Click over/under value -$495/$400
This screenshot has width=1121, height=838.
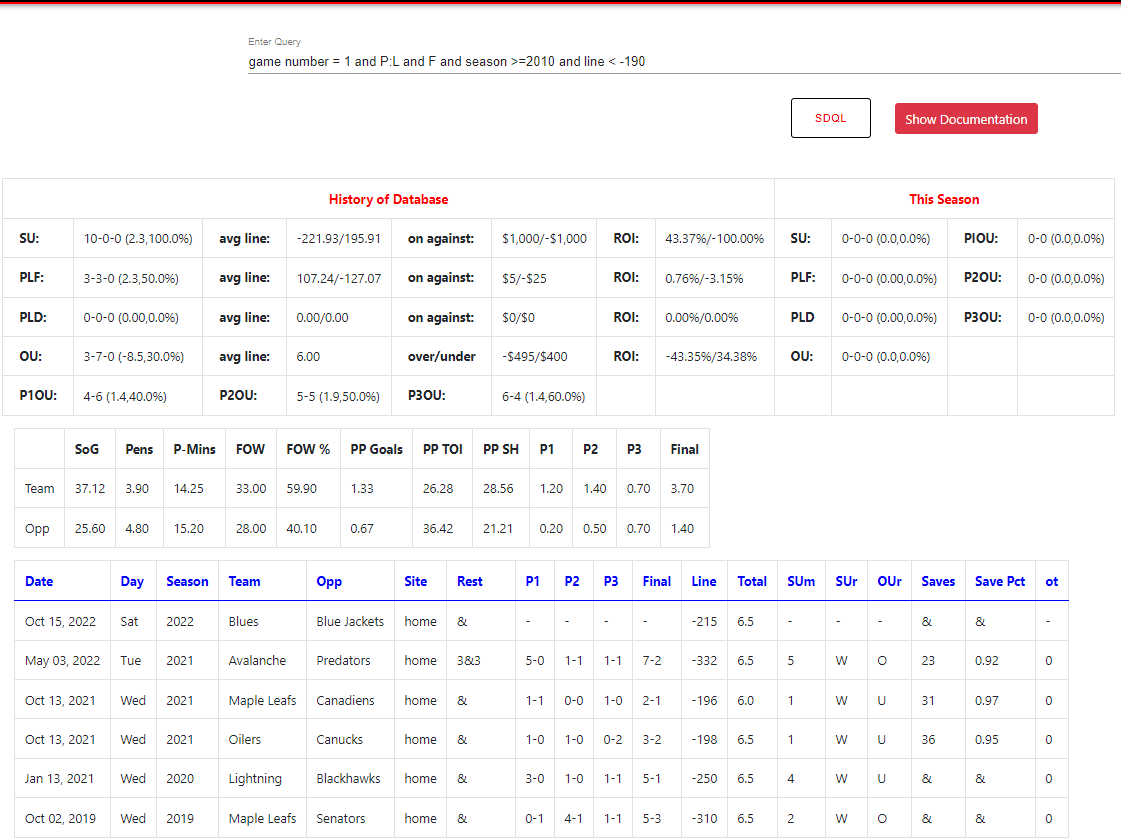click(534, 356)
